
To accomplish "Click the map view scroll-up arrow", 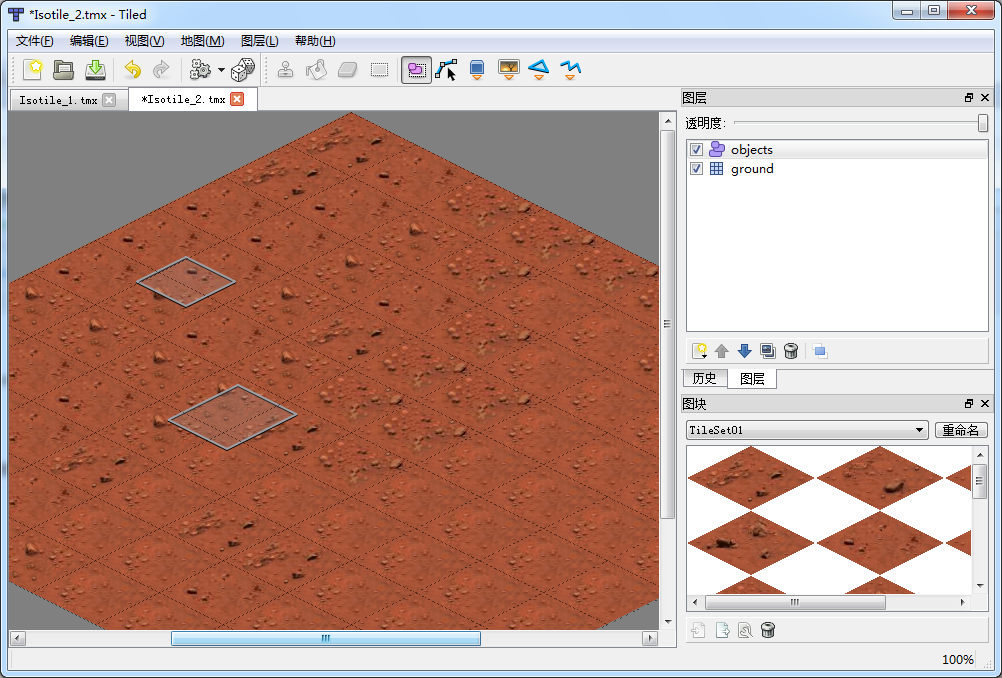I will point(668,121).
